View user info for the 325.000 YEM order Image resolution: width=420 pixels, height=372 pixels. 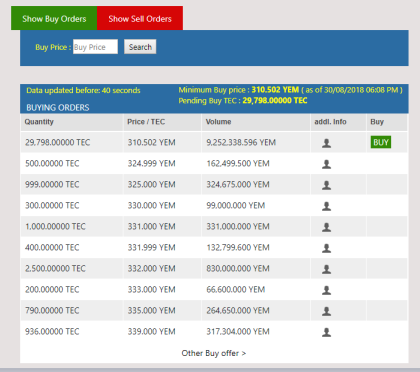coord(326,185)
